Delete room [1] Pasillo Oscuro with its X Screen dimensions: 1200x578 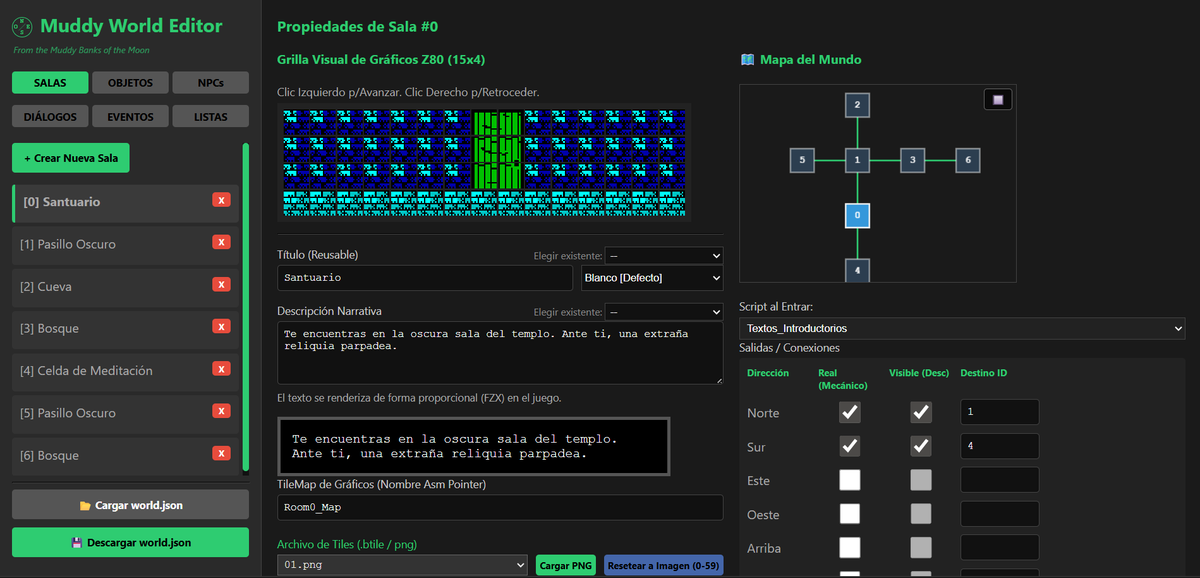pyautogui.click(x=222, y=242)
